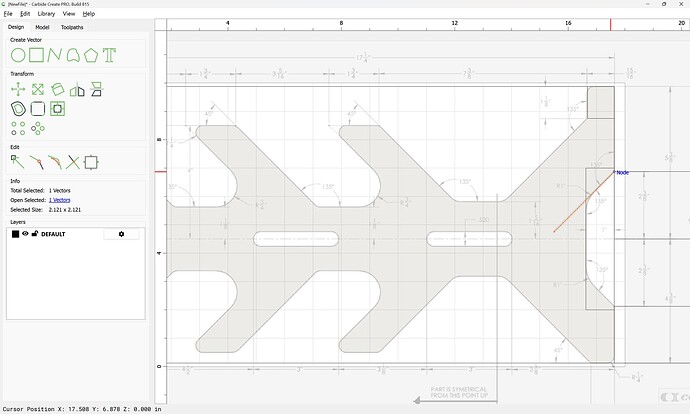Click the 'Total Selected: 1 Vectors' text
The height and width of the screenshot is (414, 690).
40,191
